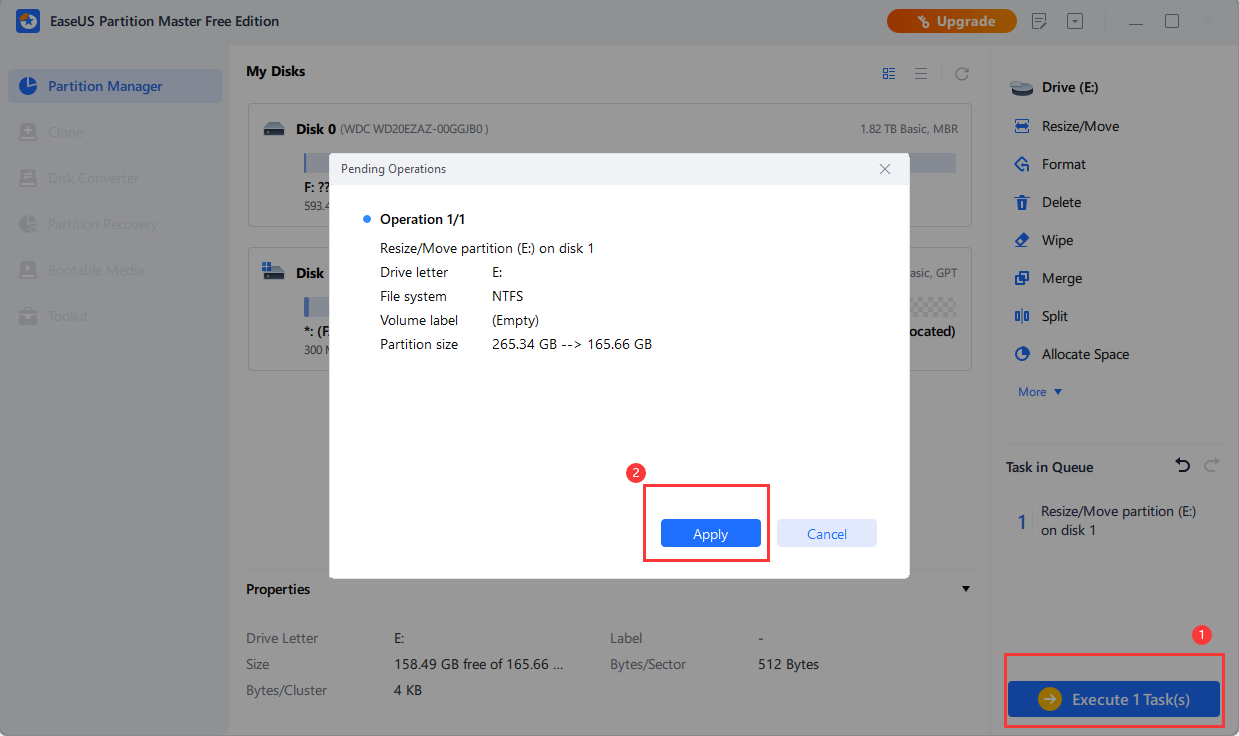Open the feedback note icon beside Upgrade
Screen dimensions: 1239x736
click(x=1039, y=21)
